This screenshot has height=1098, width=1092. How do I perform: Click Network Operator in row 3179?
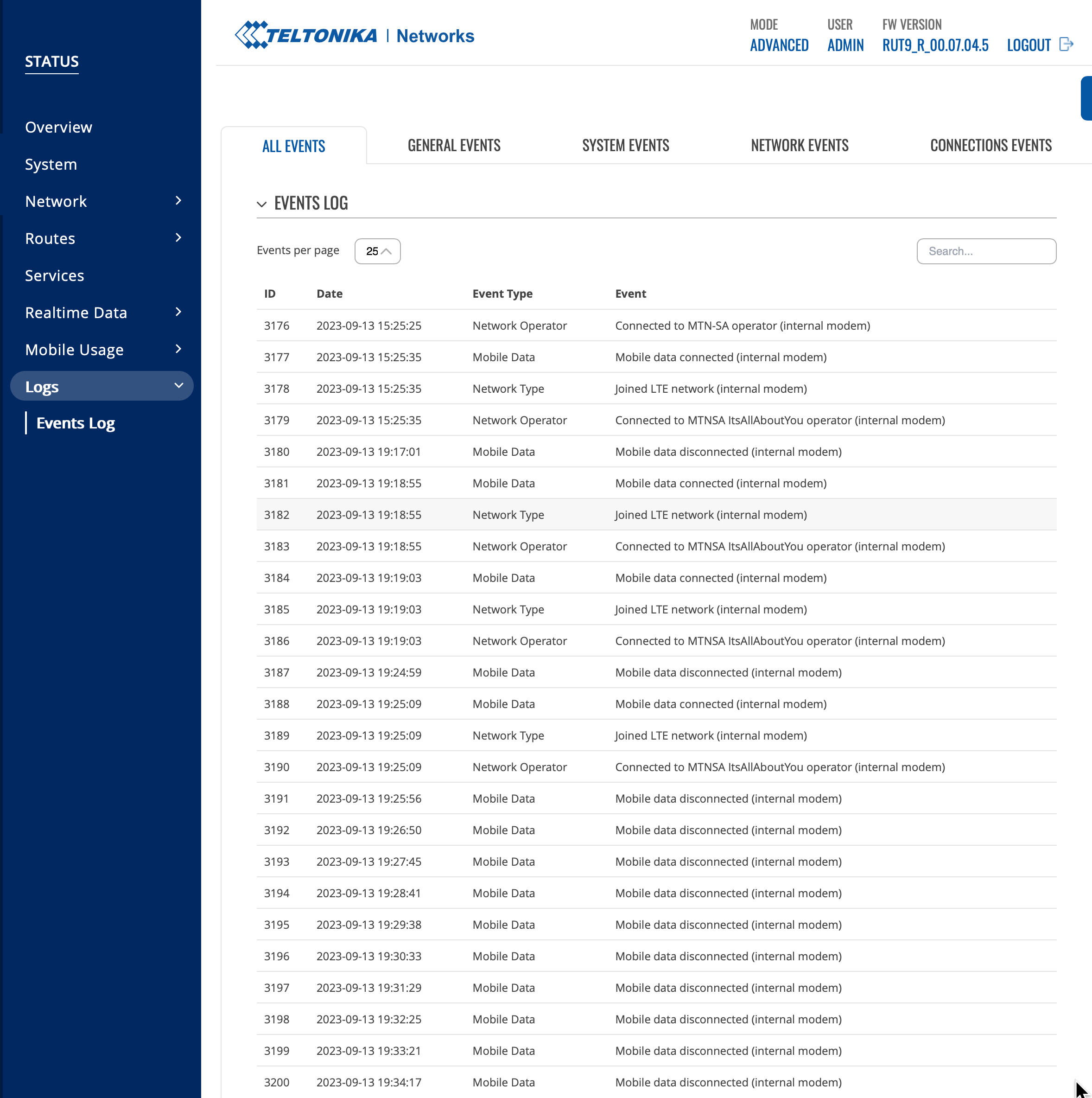pyautogui.click(x=519, y=420)
